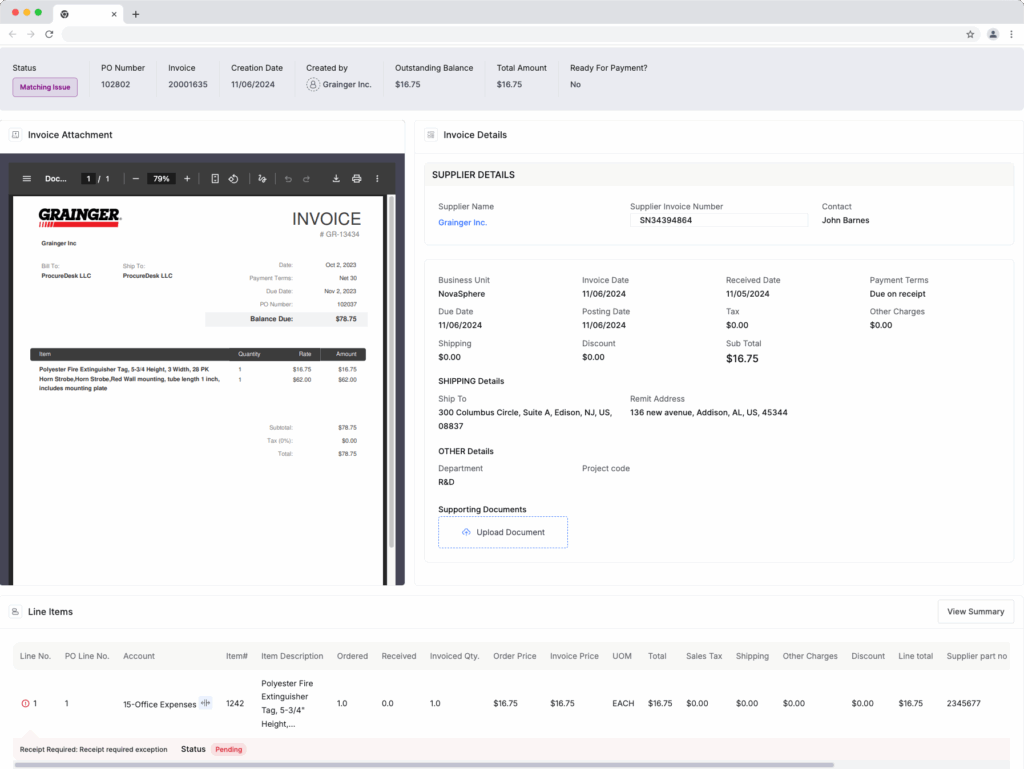The height and width of the screenshot is (769, 1024).
Task: Open the Grainger Inc. supplier link
Action: click(x=462, y=223)
